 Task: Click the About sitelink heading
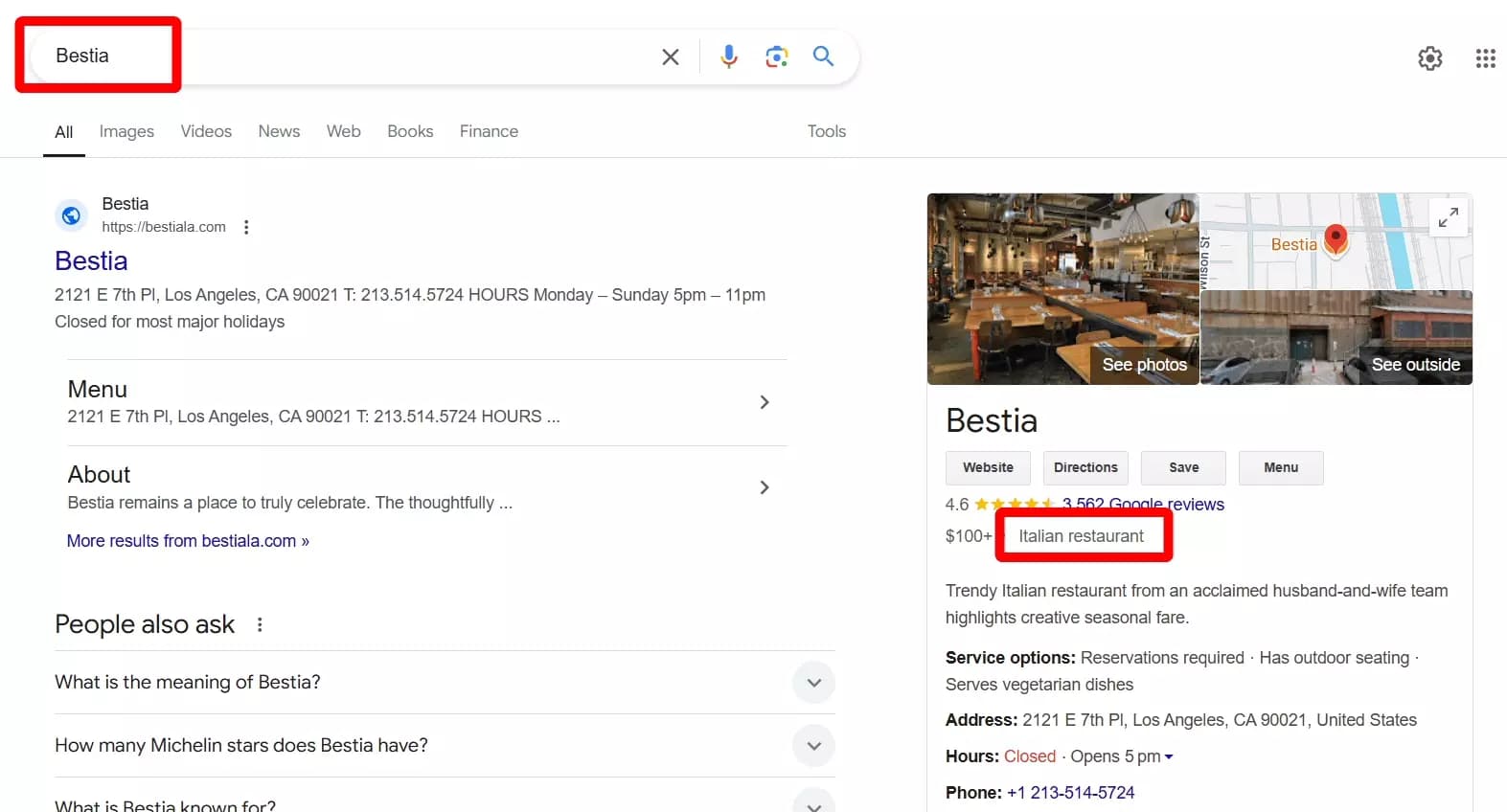point(99,475)
